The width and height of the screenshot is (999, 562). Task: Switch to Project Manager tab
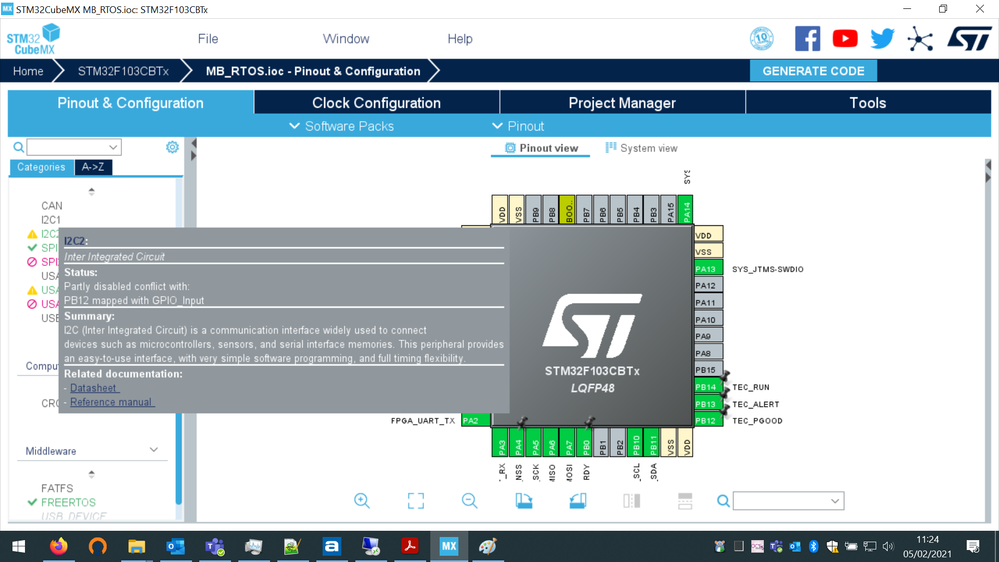click(622, 103)
